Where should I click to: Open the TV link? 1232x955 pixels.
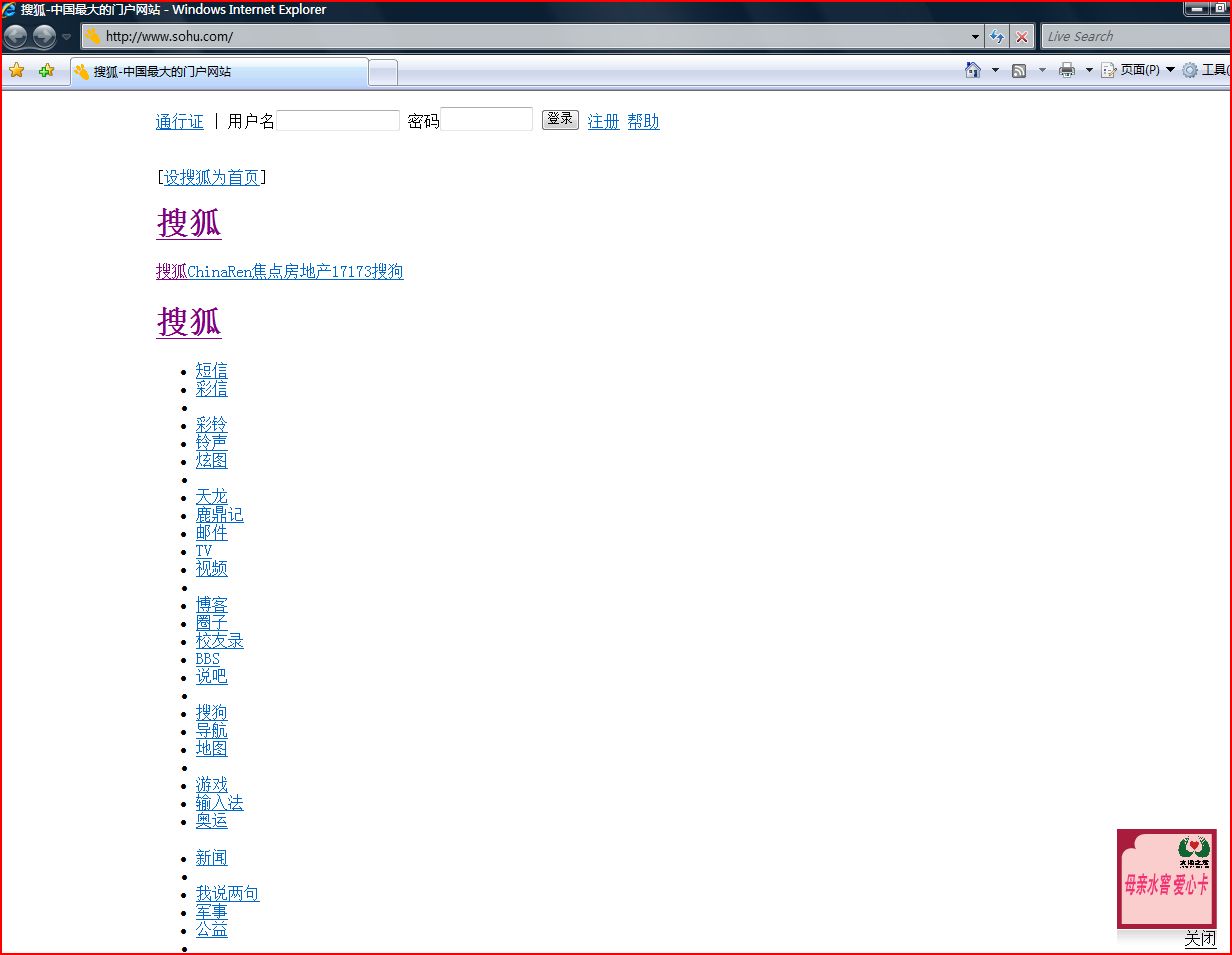tap(204, 551)
